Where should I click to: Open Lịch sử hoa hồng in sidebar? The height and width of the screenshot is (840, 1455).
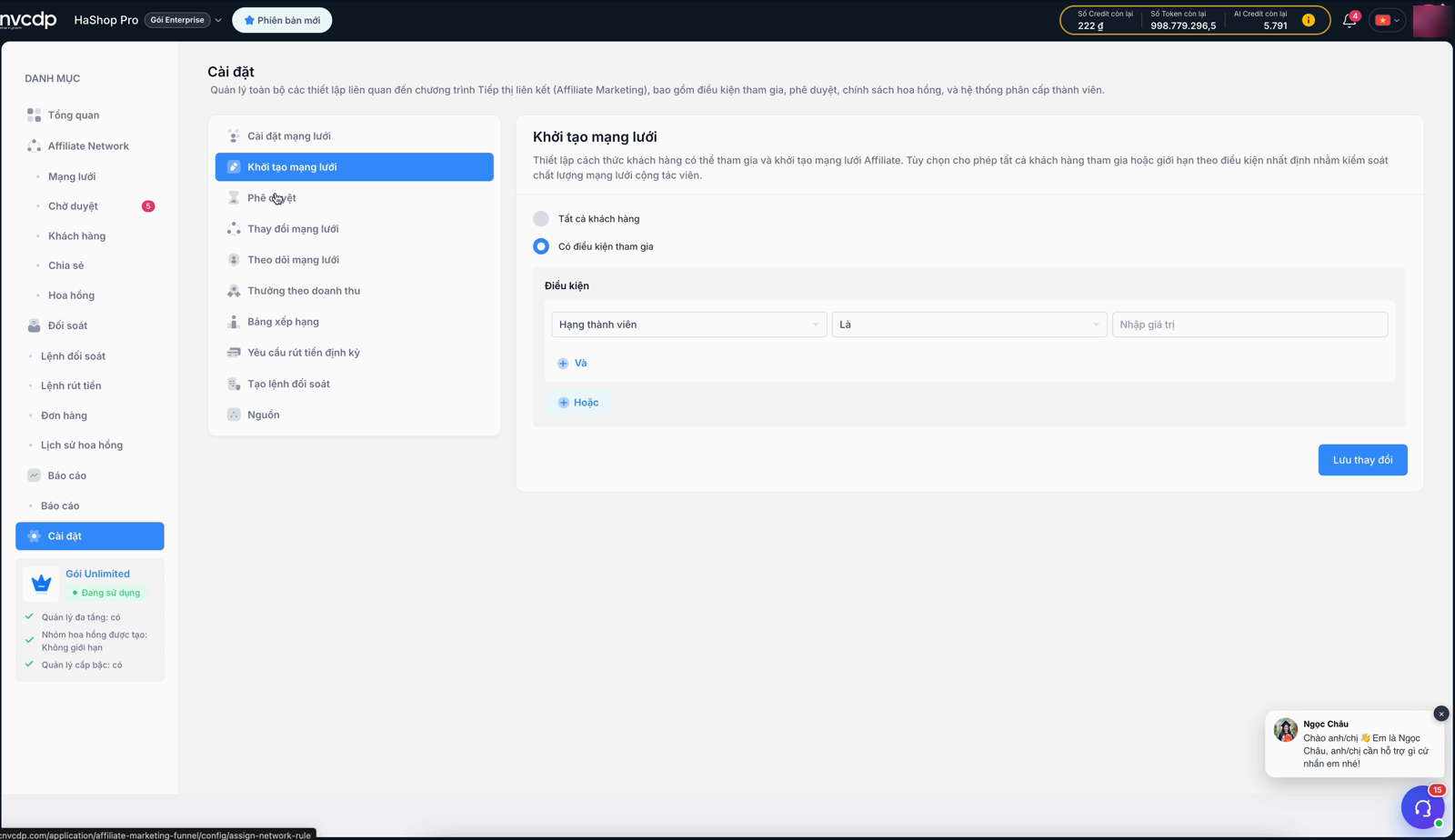(82, 445)
